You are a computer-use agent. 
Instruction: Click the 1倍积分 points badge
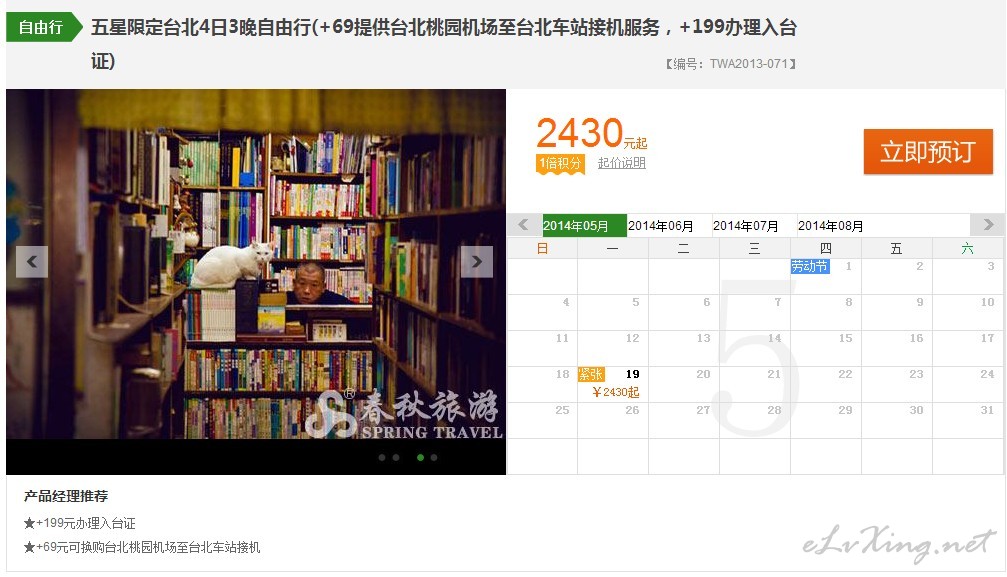561,163
